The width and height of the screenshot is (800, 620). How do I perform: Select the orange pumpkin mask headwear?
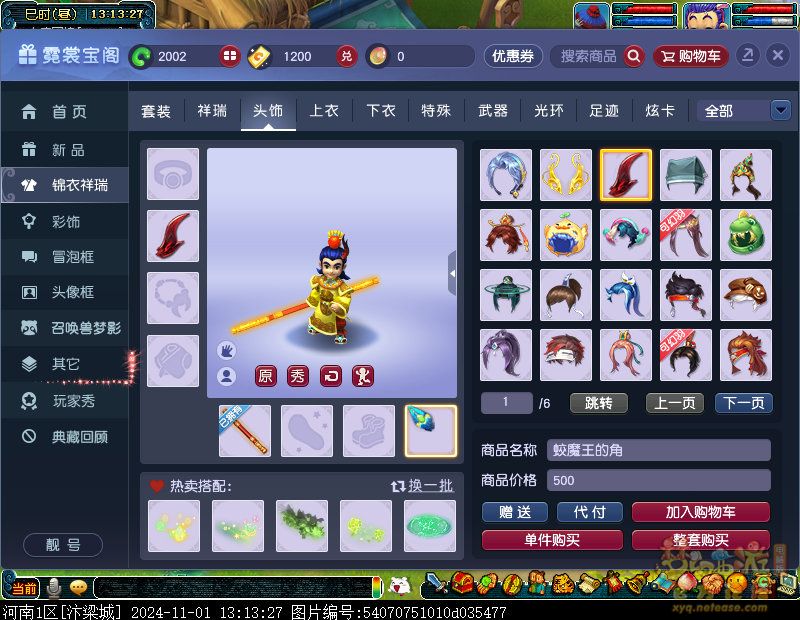[x=566, y=235]
